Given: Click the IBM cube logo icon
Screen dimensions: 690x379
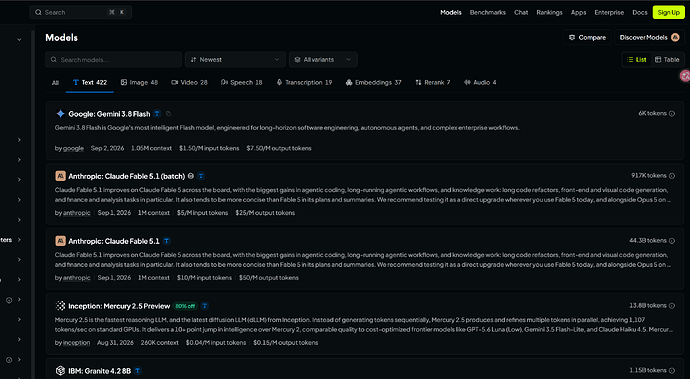Looking at the screenshot, I should click(60, 371).
